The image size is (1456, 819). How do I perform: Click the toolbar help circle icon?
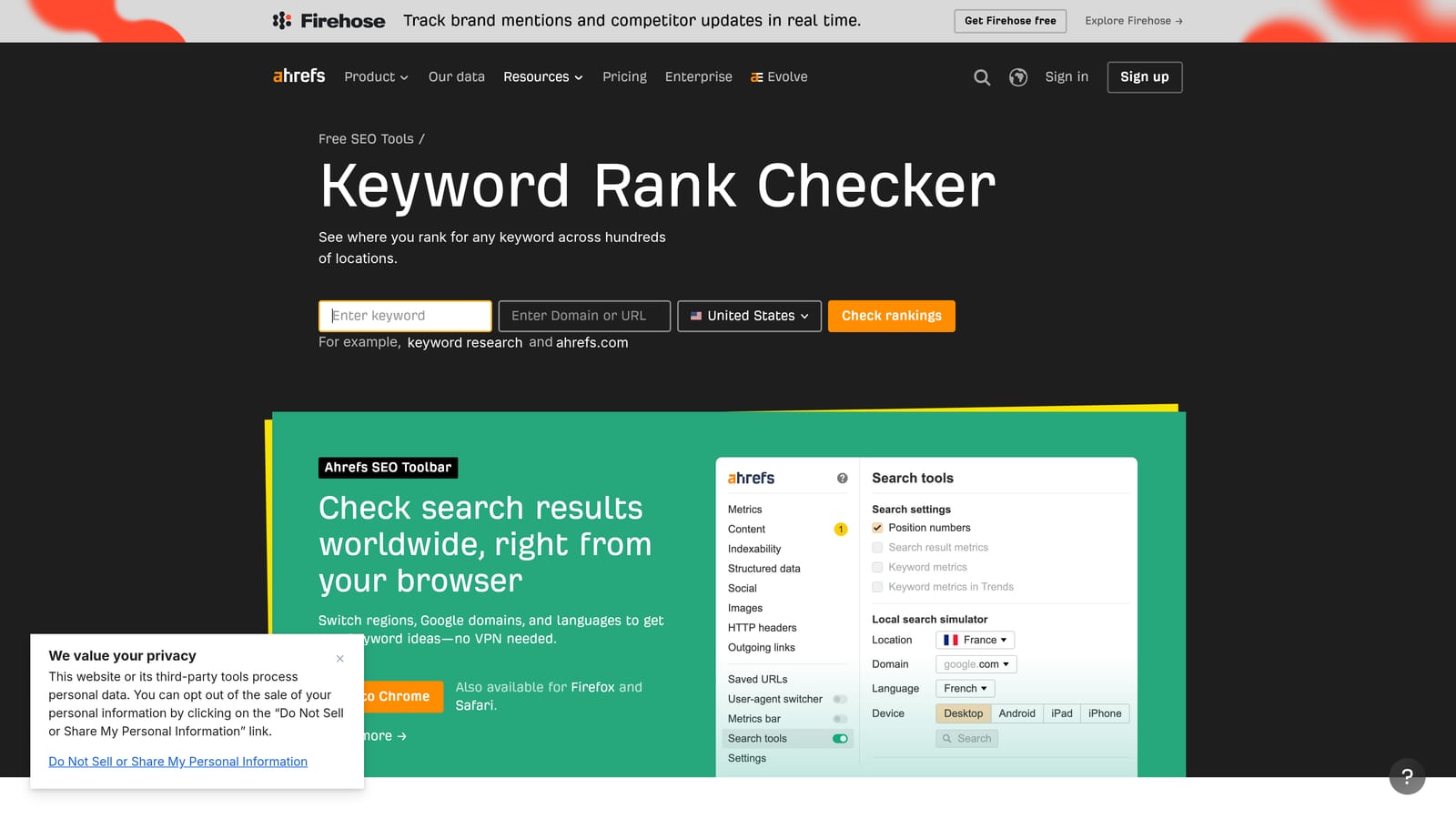click(842, 478)
